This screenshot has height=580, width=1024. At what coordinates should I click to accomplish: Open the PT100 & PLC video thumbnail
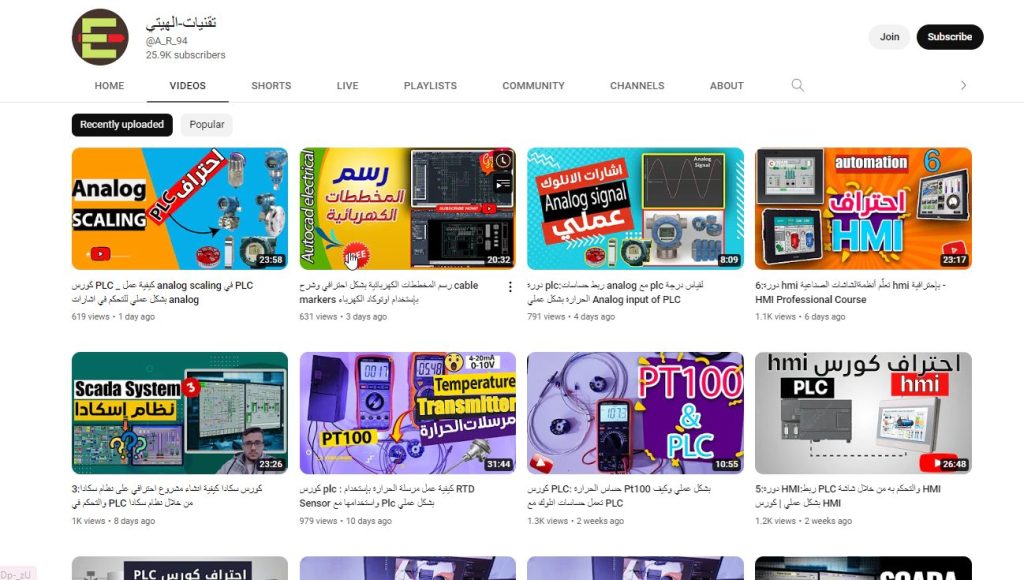click(x=635, y=413)
